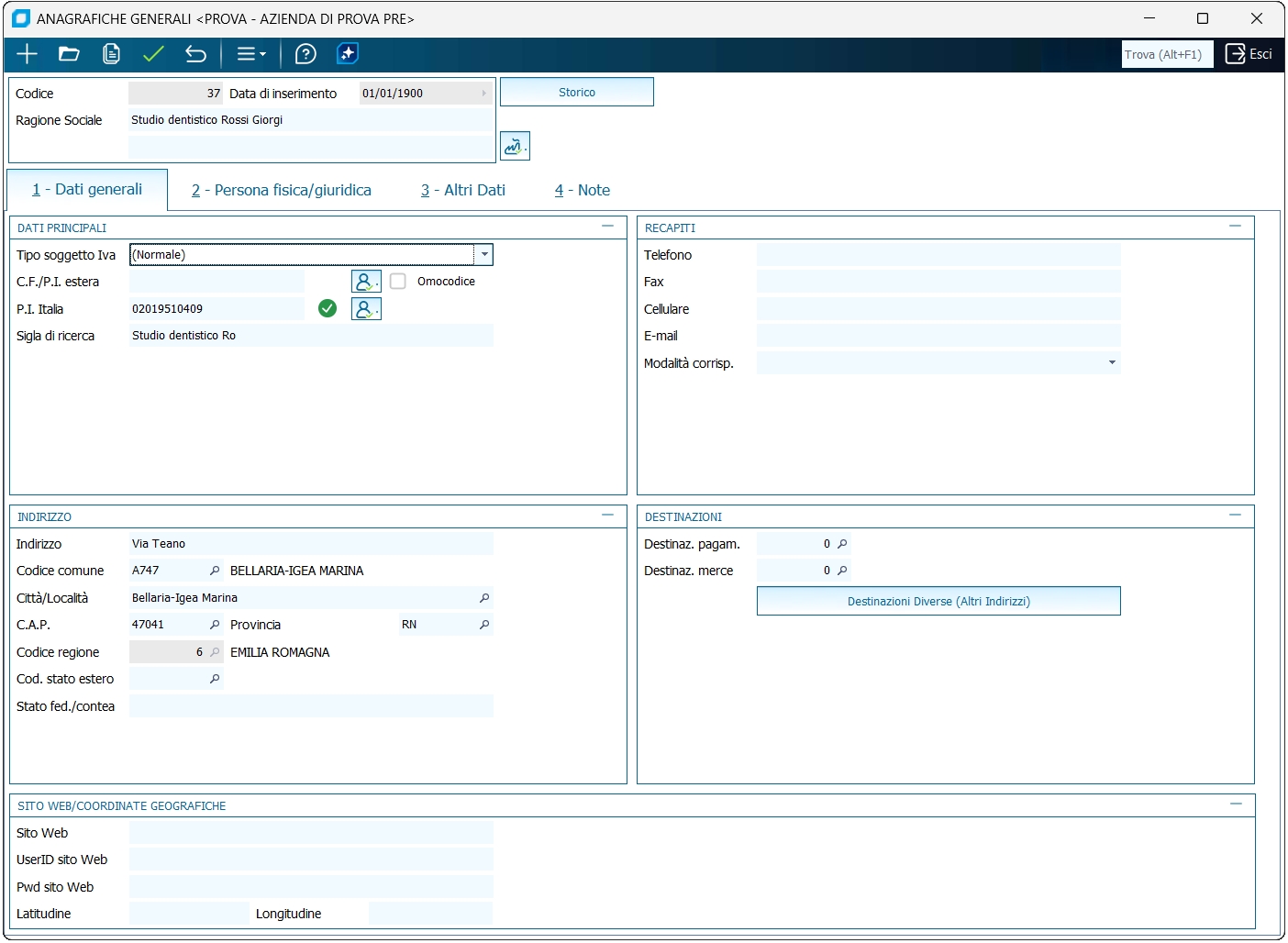Click the Storico button

[x=576, y=93]
